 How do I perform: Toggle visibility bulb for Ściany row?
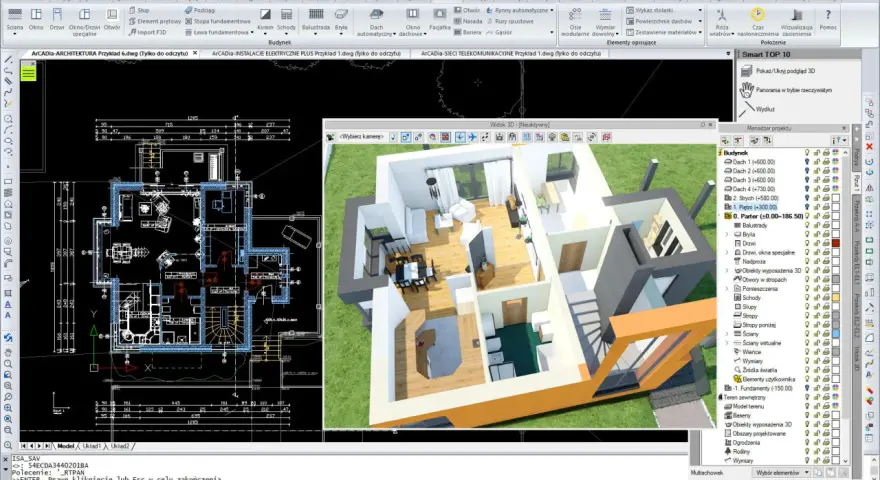pos(807,334)
